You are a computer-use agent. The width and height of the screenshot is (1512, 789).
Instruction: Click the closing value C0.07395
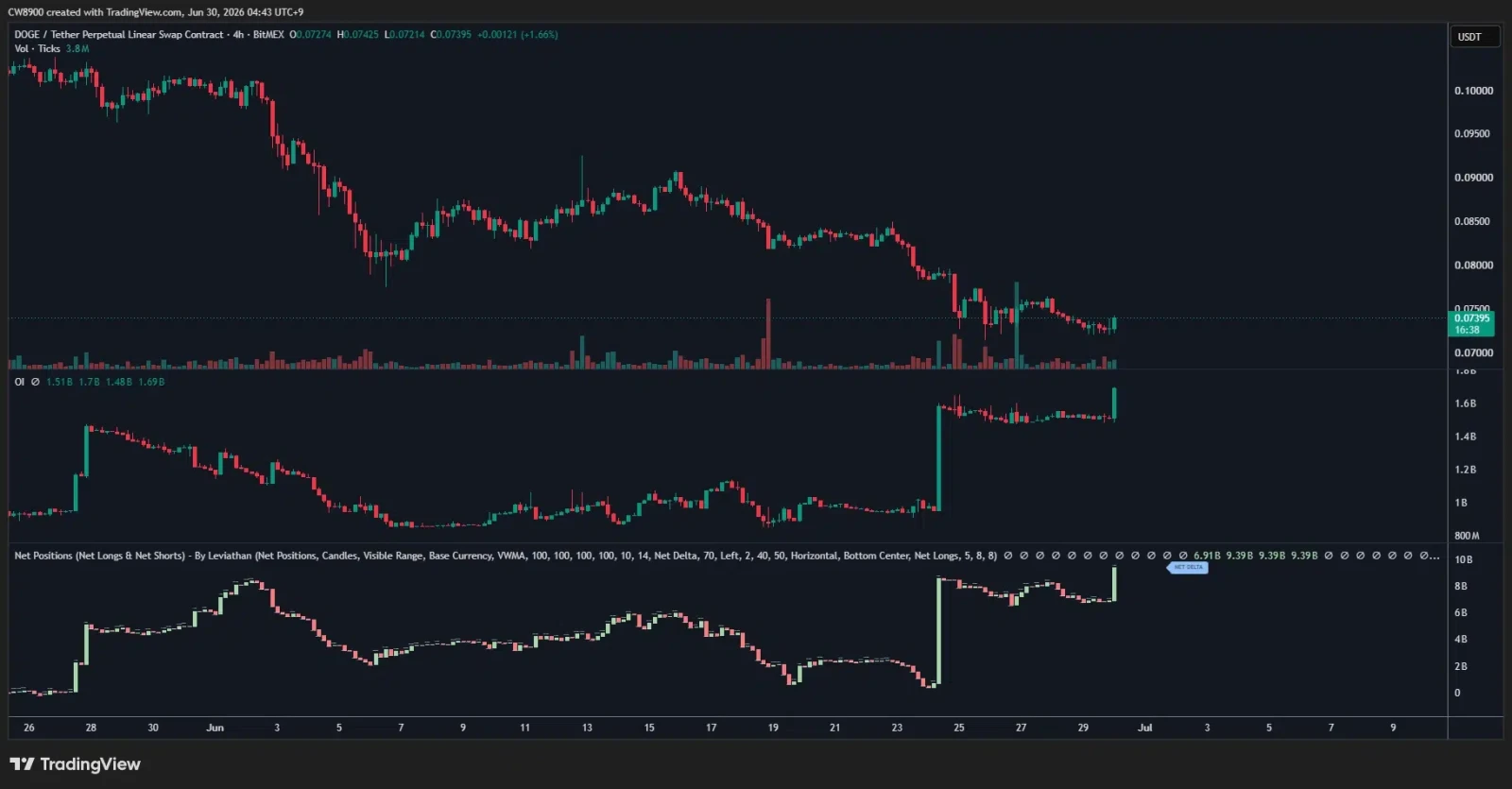[451, 34]
